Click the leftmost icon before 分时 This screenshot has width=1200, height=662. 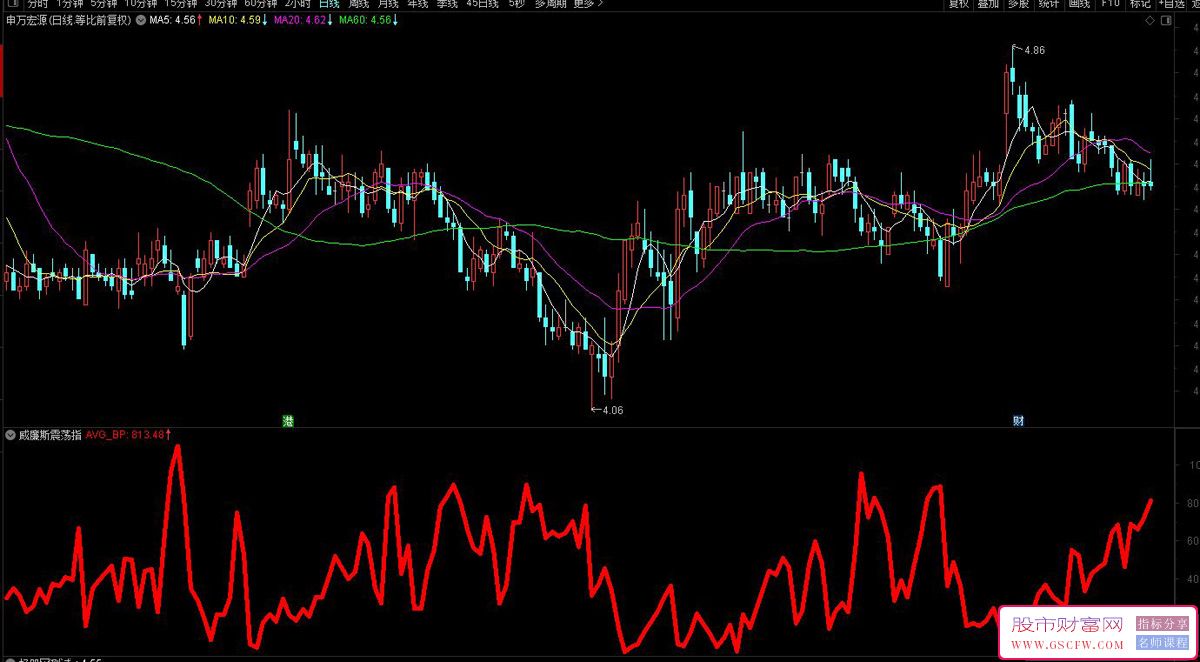9,4
